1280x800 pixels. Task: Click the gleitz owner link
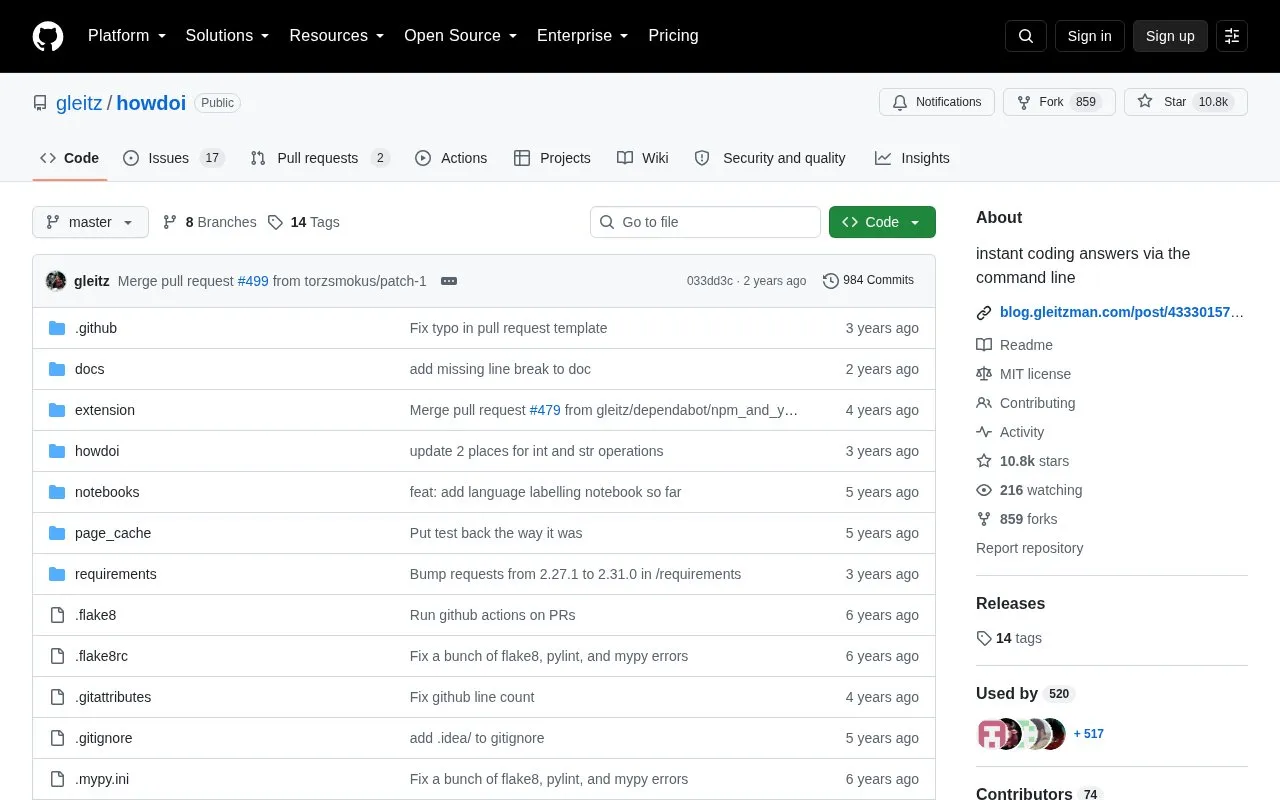coord(79,102)
